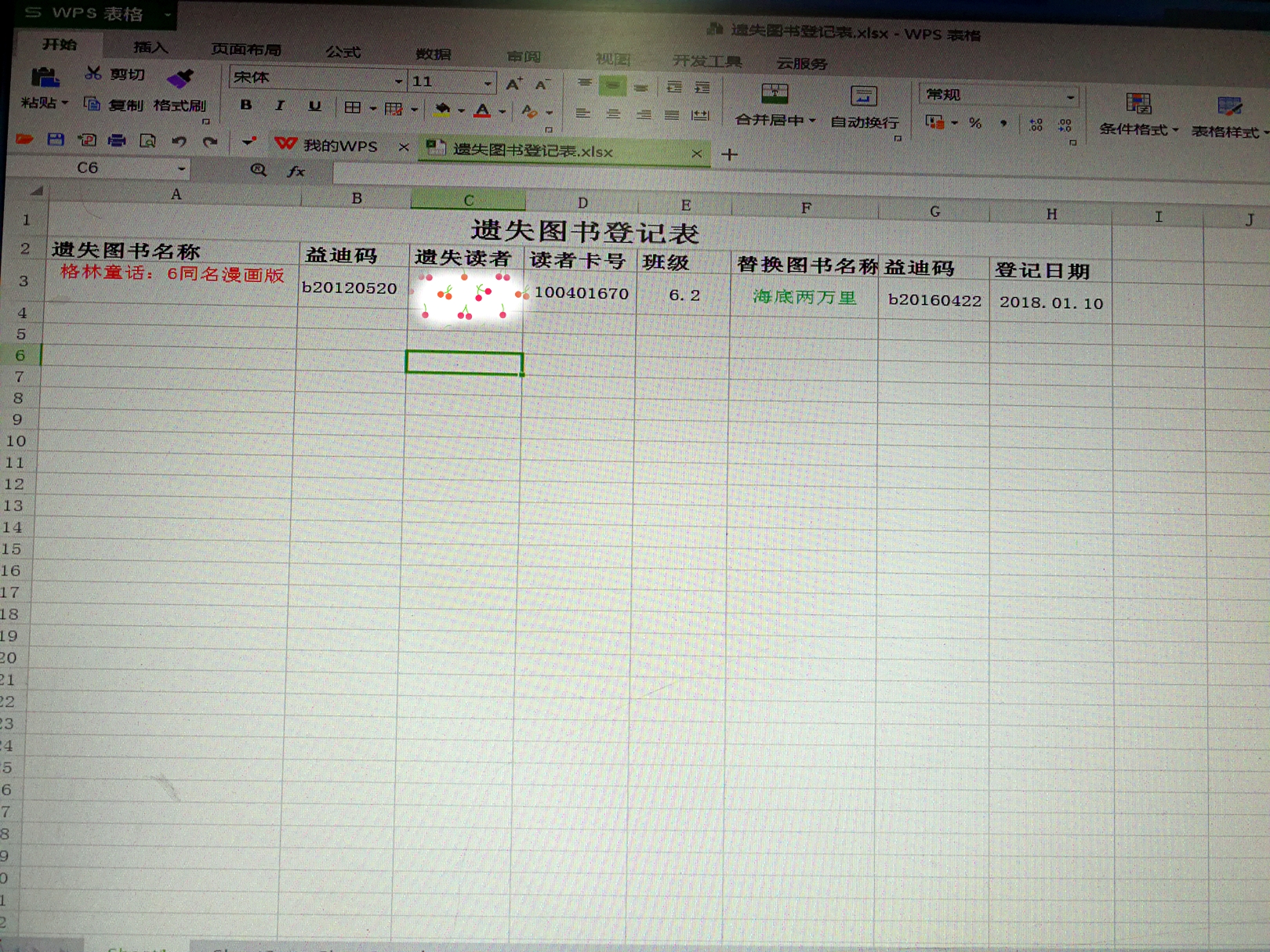Switch to the 插入 ribbon tab
The width and height of the screenshot is (1270, 952).
(151, 47)
